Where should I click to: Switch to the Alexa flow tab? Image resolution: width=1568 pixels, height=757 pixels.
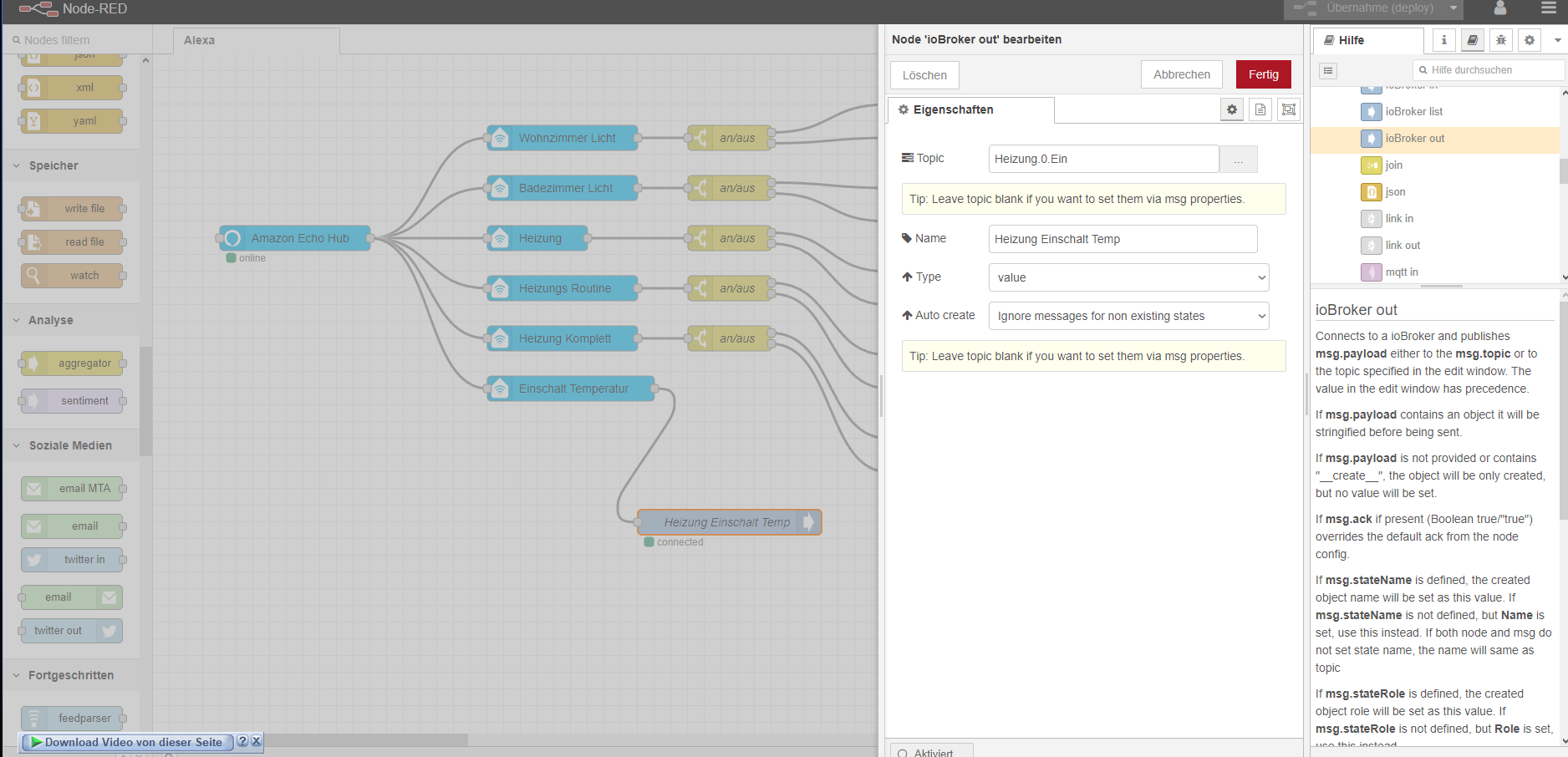pos(199,40)
